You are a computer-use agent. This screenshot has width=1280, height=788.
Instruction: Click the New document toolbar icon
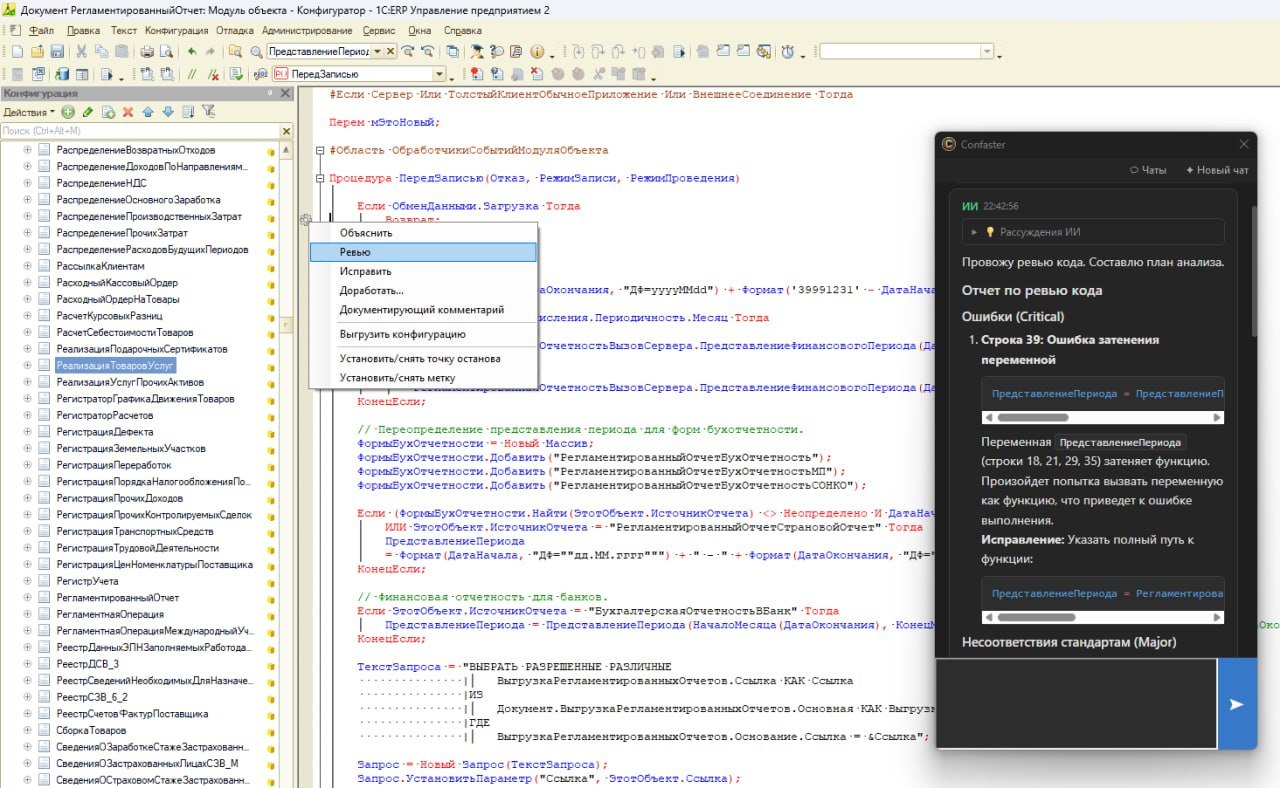point(17,51)
